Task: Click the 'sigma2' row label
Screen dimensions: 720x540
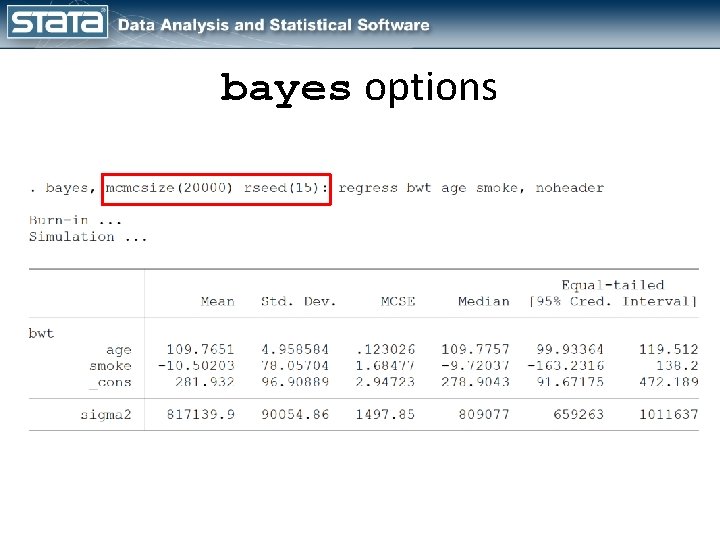Action: [106, 415]
